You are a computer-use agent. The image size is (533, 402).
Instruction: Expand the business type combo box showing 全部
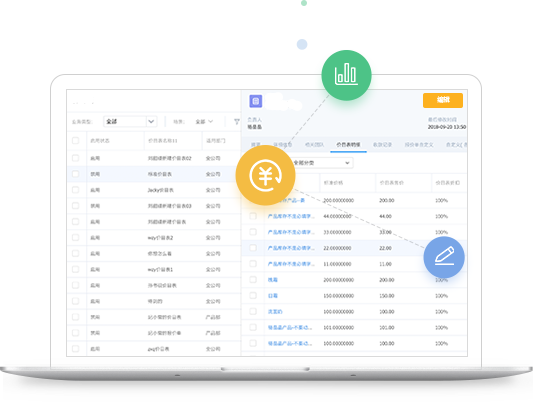click(x=130, y=121)
